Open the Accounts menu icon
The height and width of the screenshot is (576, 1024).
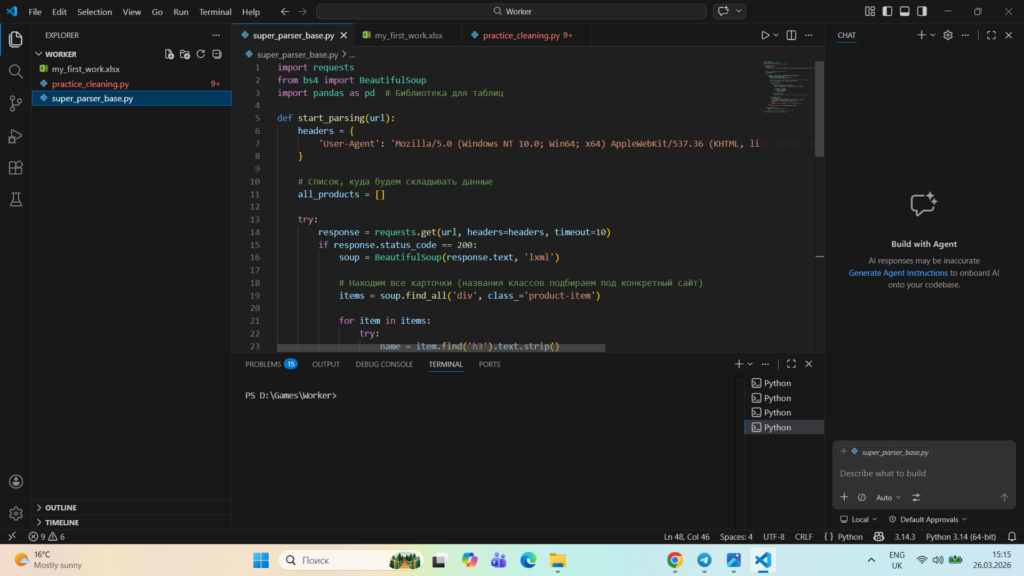(x=16, y=482)
